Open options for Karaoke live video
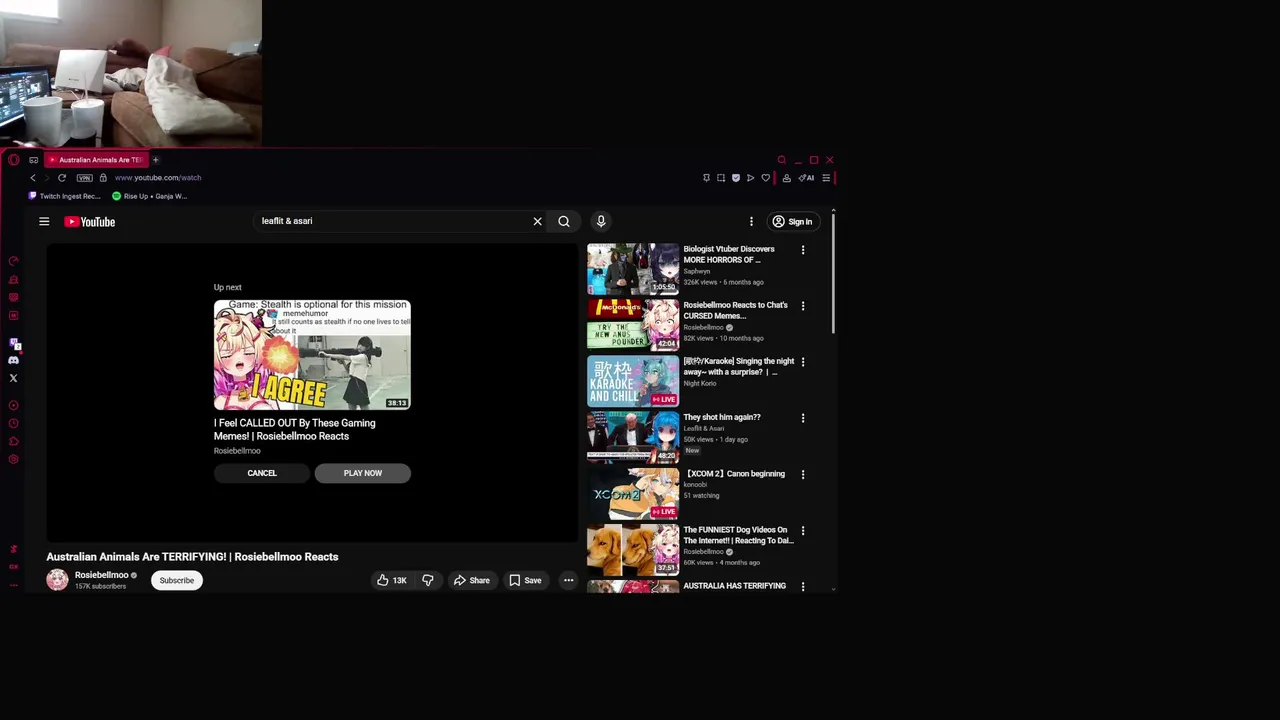 point(802,362)
